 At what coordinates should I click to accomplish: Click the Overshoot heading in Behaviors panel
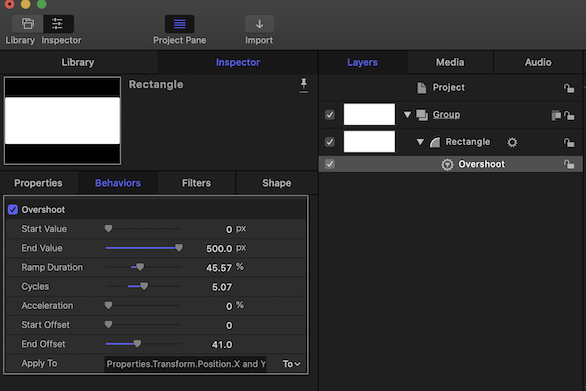click(x=43, y=210)
